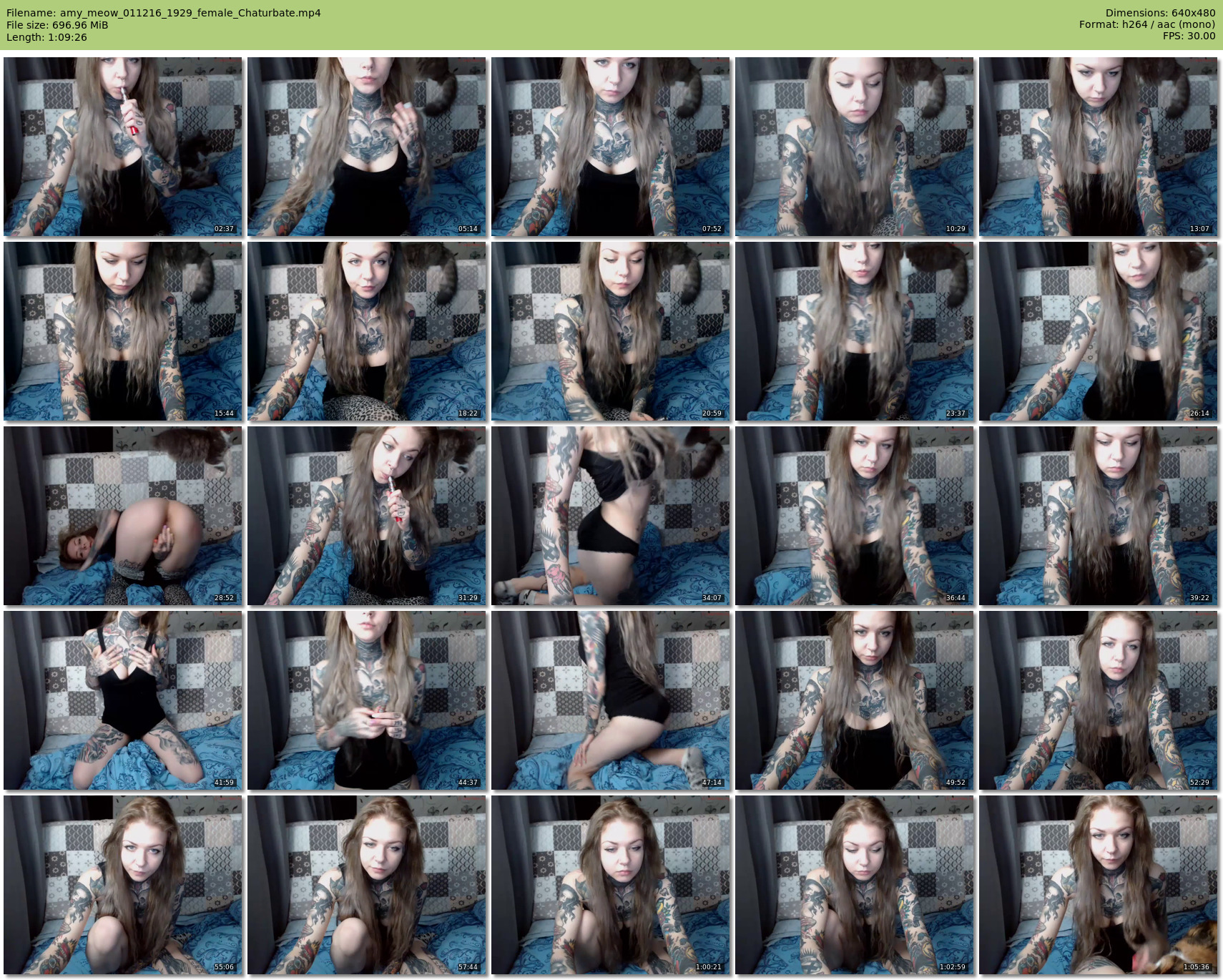Click the 'Format: h264 / aac (mono)' text
Screen dimensions: 1223x980
click(x=1147, y=25)
